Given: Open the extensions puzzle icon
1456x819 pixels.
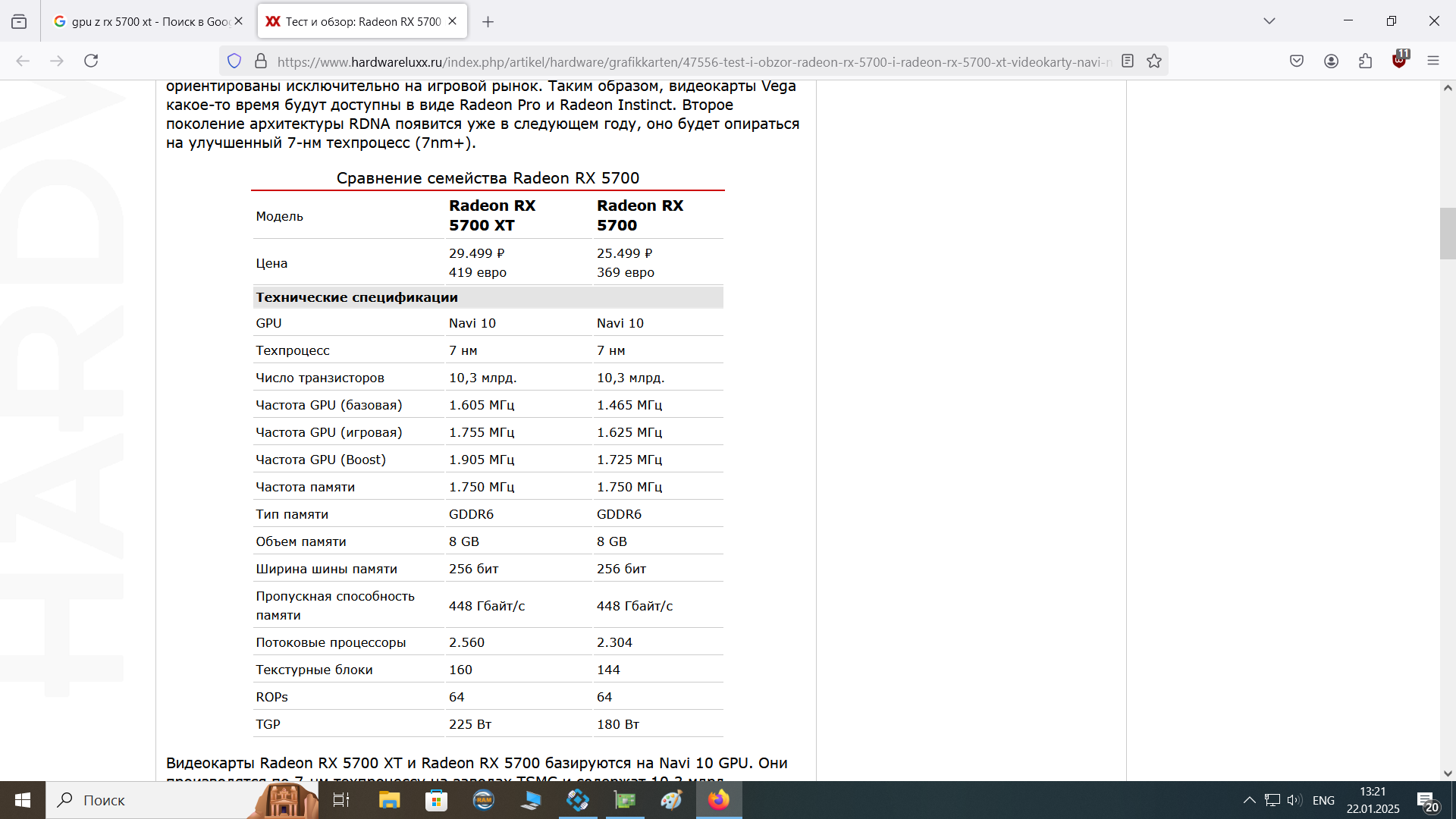Looking at the screenshot, I should coord(1365,61).
